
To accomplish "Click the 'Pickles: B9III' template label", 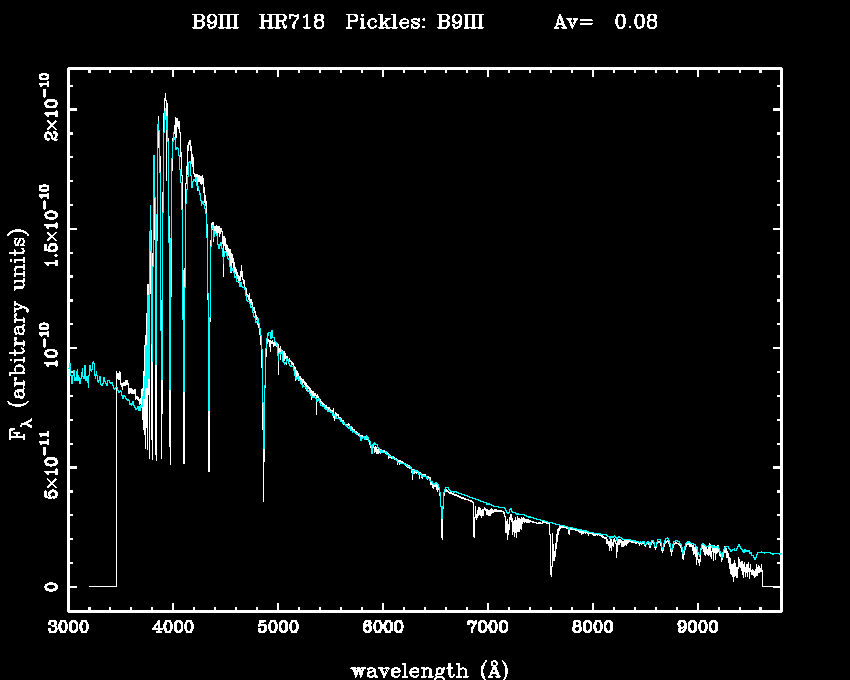I will (x=415, y=22).
